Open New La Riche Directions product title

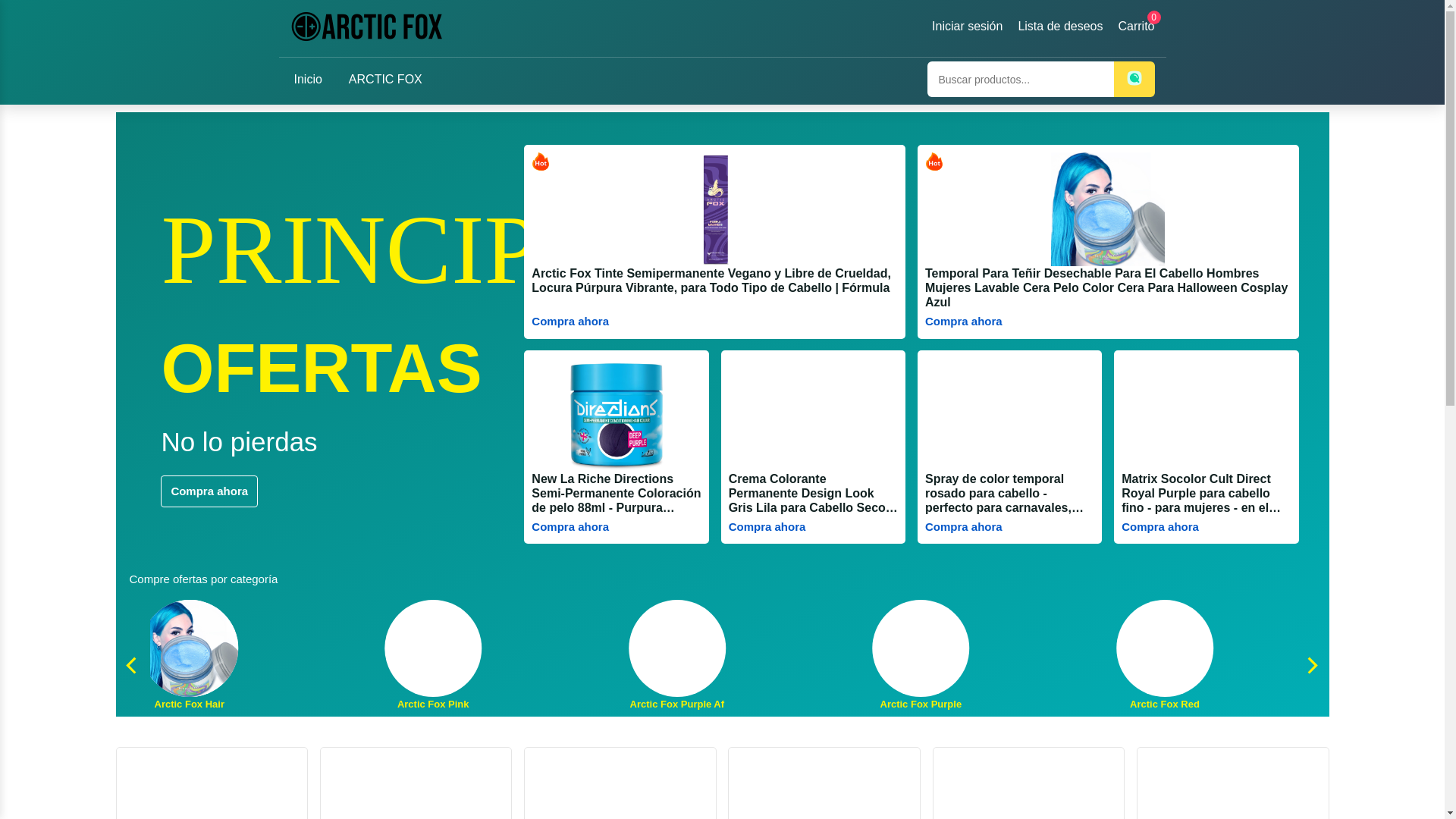(x=617, y=494)
